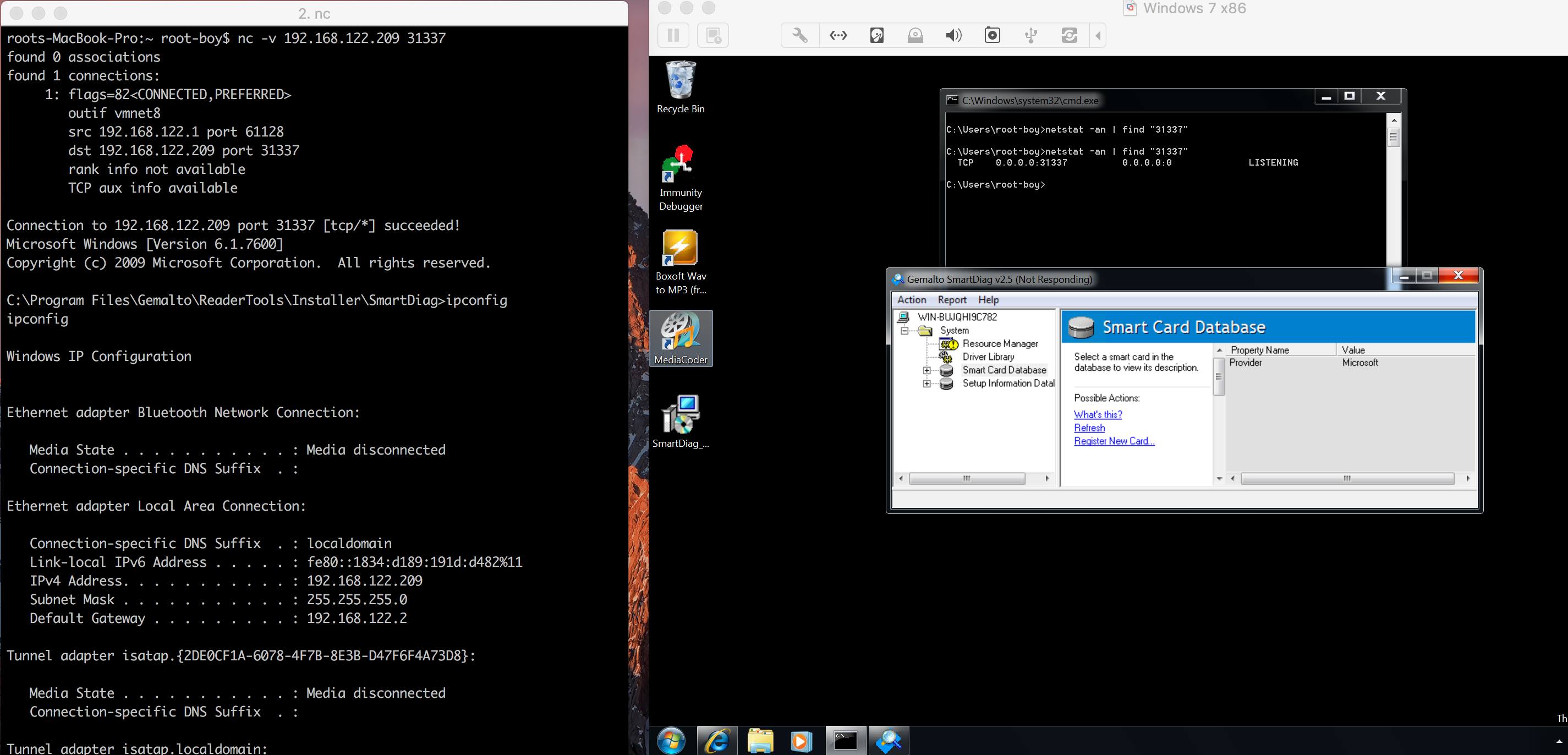Image resolution: width=1568 pixels, height=755 pixels.
Task: Click the hard disk toolbar icon
Action: (876, 35)
